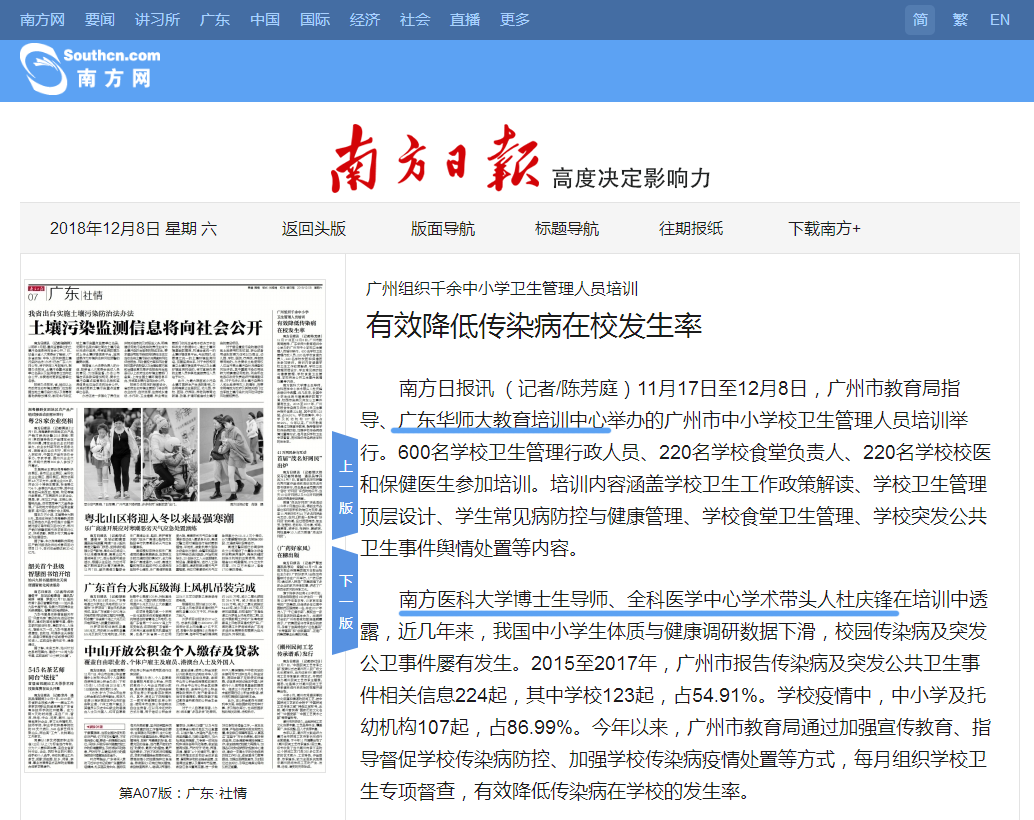The width and height of the screenshot is (1034, 820).
Task: Click 广东首台大兆瓦级海上风机吊装完成 story in preview
Action: (169, 587)
